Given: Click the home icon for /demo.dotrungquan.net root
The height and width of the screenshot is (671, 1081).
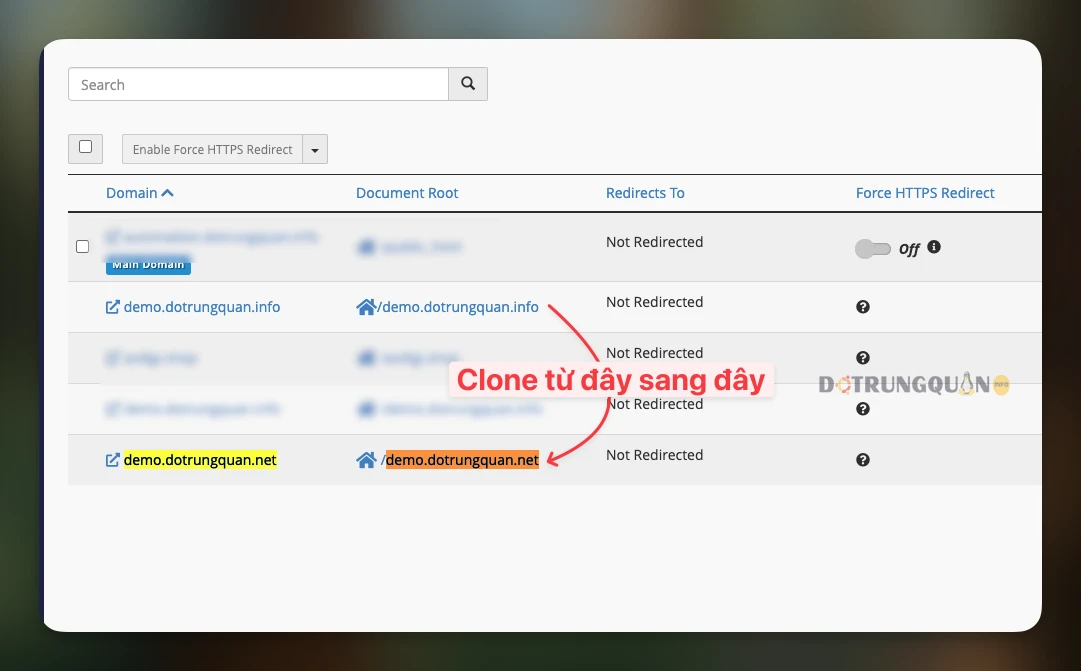Looking at the screenshot, I should pyautogui.click(x=365, y=461).
